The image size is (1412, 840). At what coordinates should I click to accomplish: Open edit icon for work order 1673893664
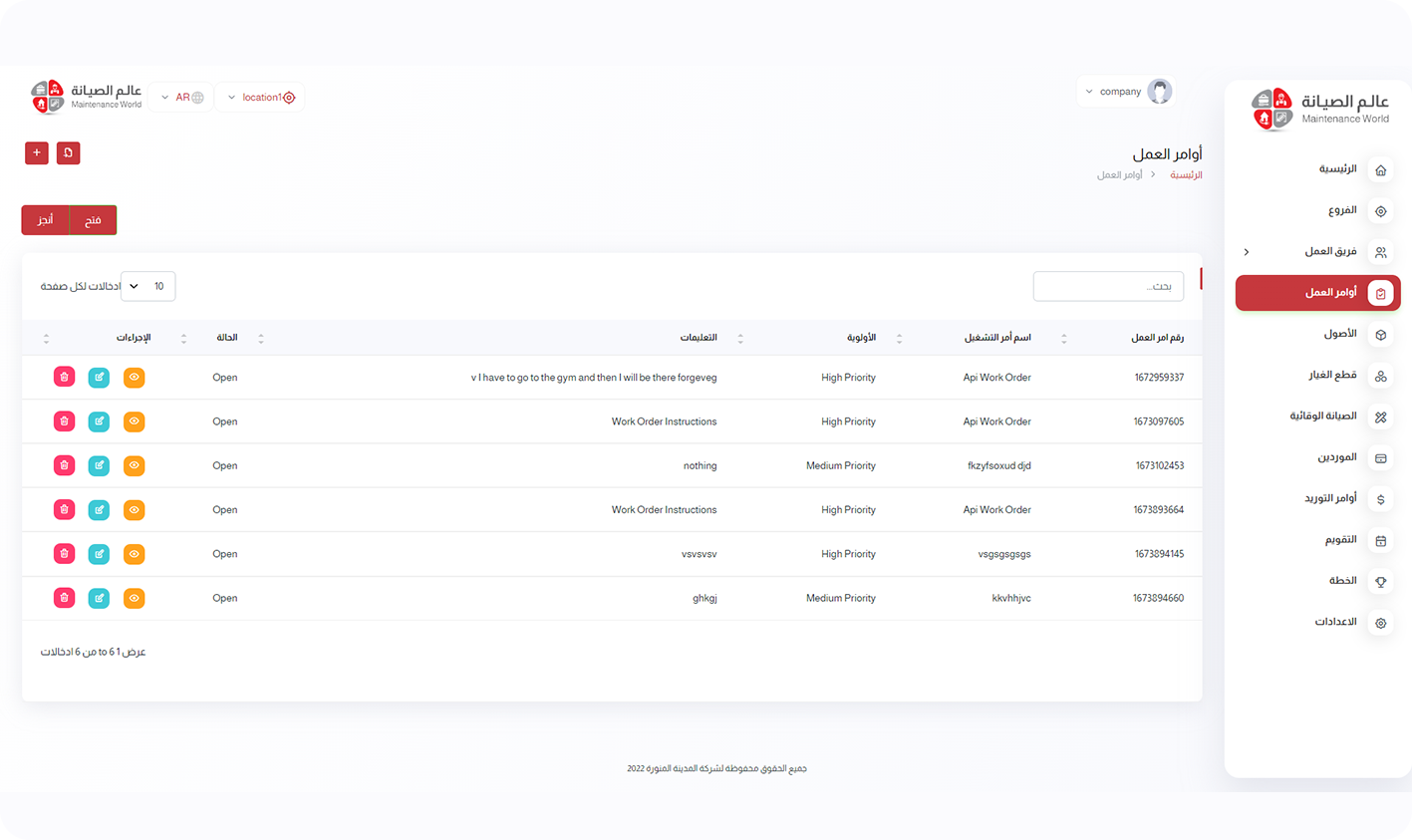(x=99, y=510)
